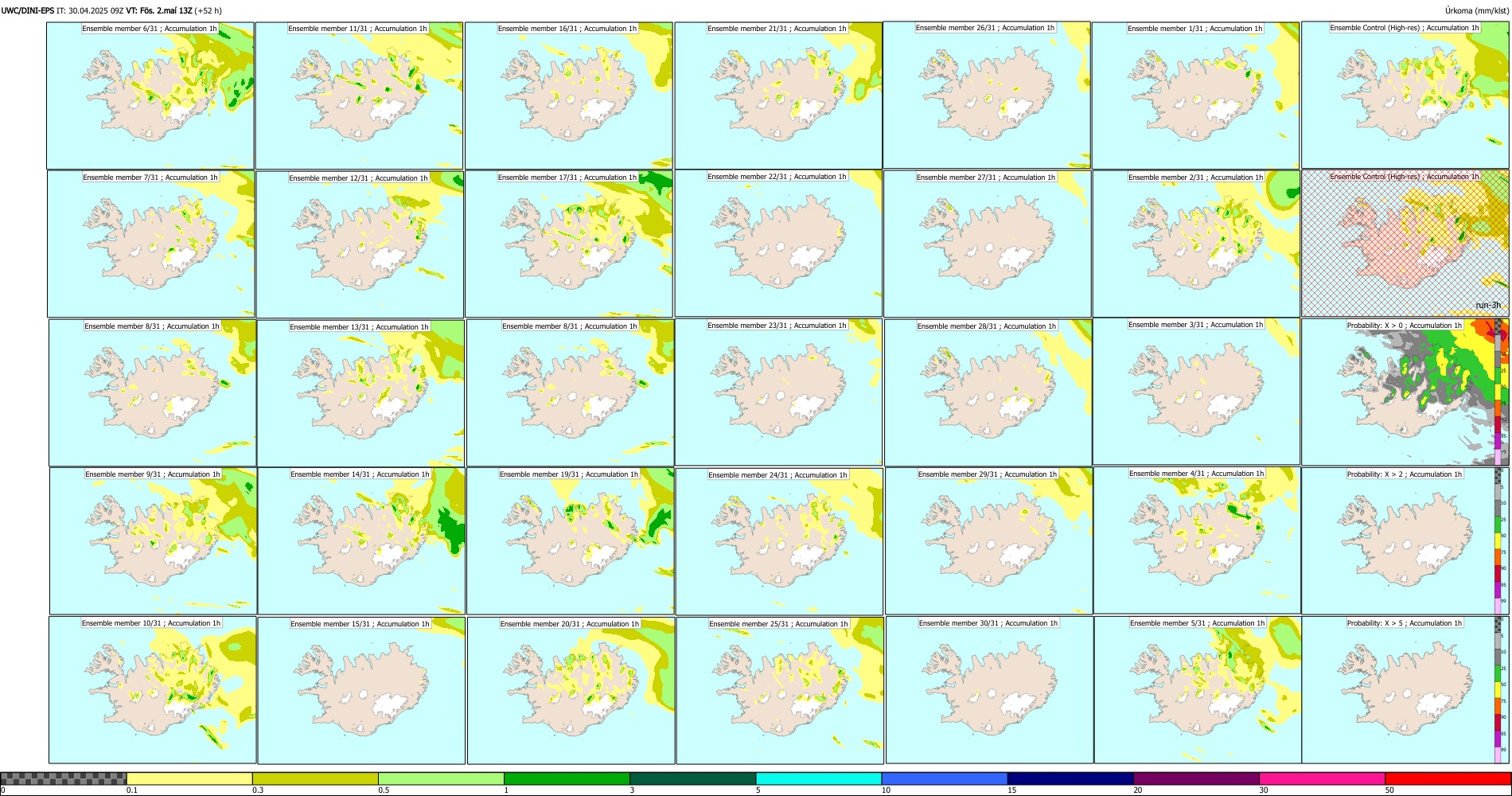
Task: Click the '(+52 h)' forecast offset text
Action: click(208, 11)
